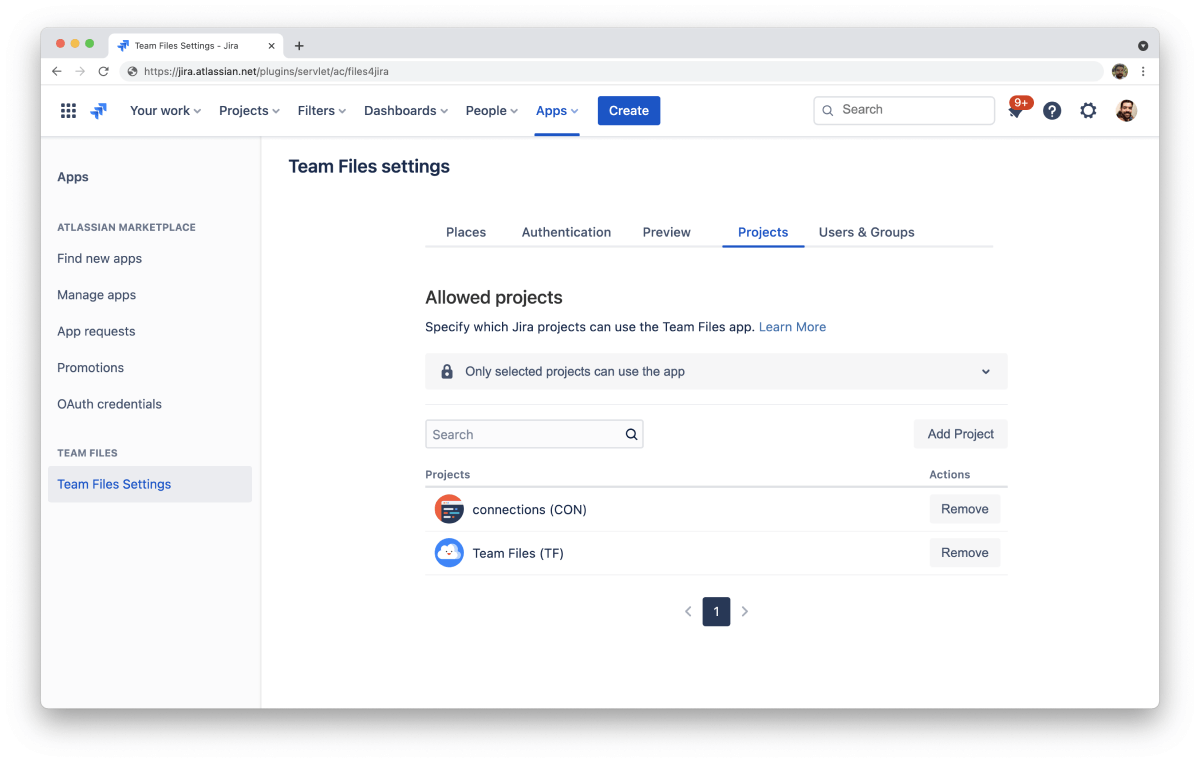Screen dimensions: 1200x762
Task: Focus the Jira top Search field
Action: point(904,110)
